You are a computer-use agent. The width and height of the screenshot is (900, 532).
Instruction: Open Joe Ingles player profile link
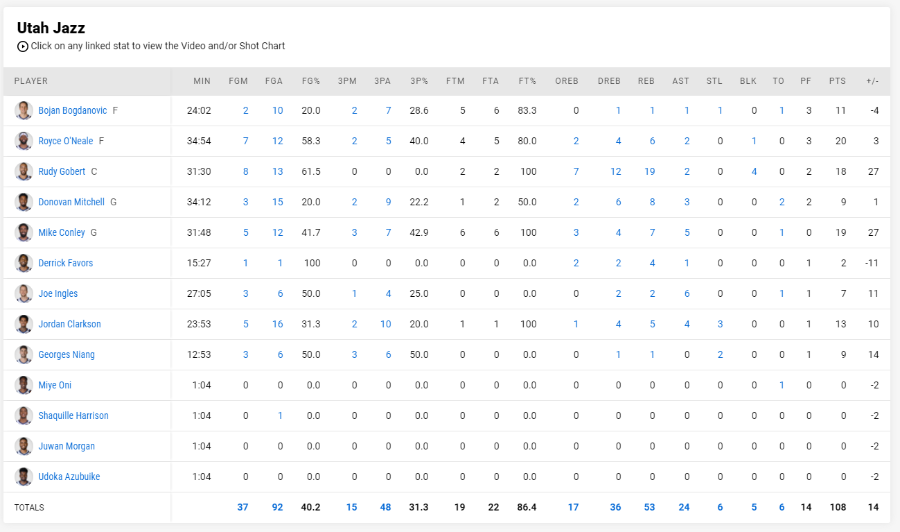[58, 293]
